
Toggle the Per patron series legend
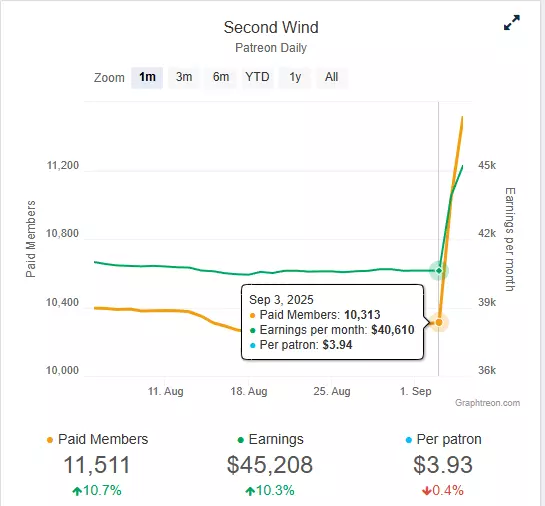[x=444, y=440]
